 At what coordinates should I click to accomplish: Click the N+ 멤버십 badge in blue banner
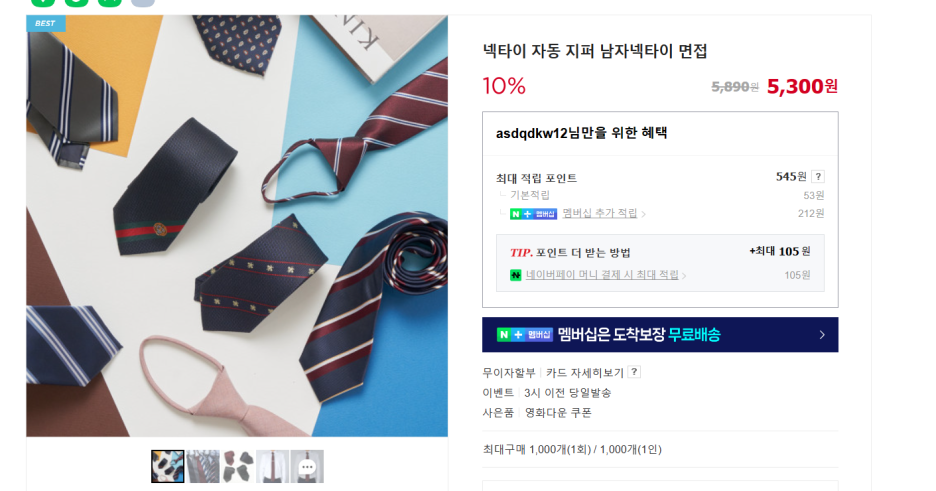tap(525, 335)
